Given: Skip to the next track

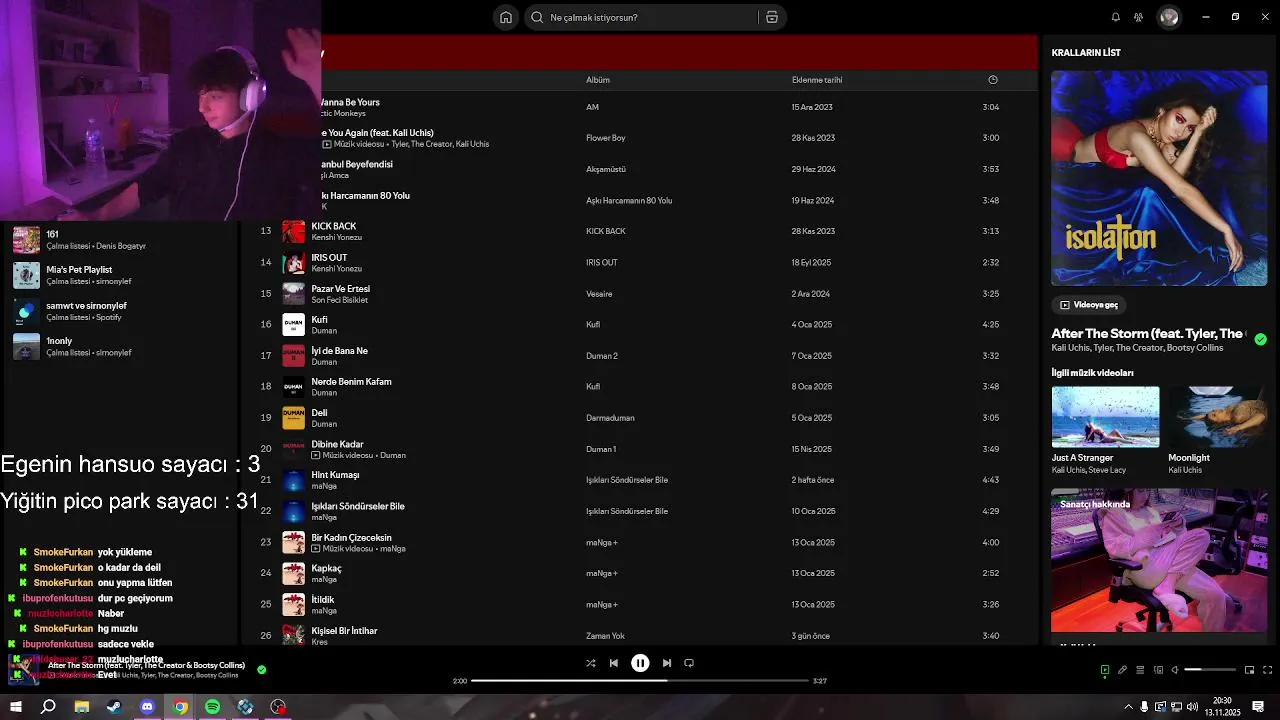Looking at the screenshot, I should tap(667, 663).
